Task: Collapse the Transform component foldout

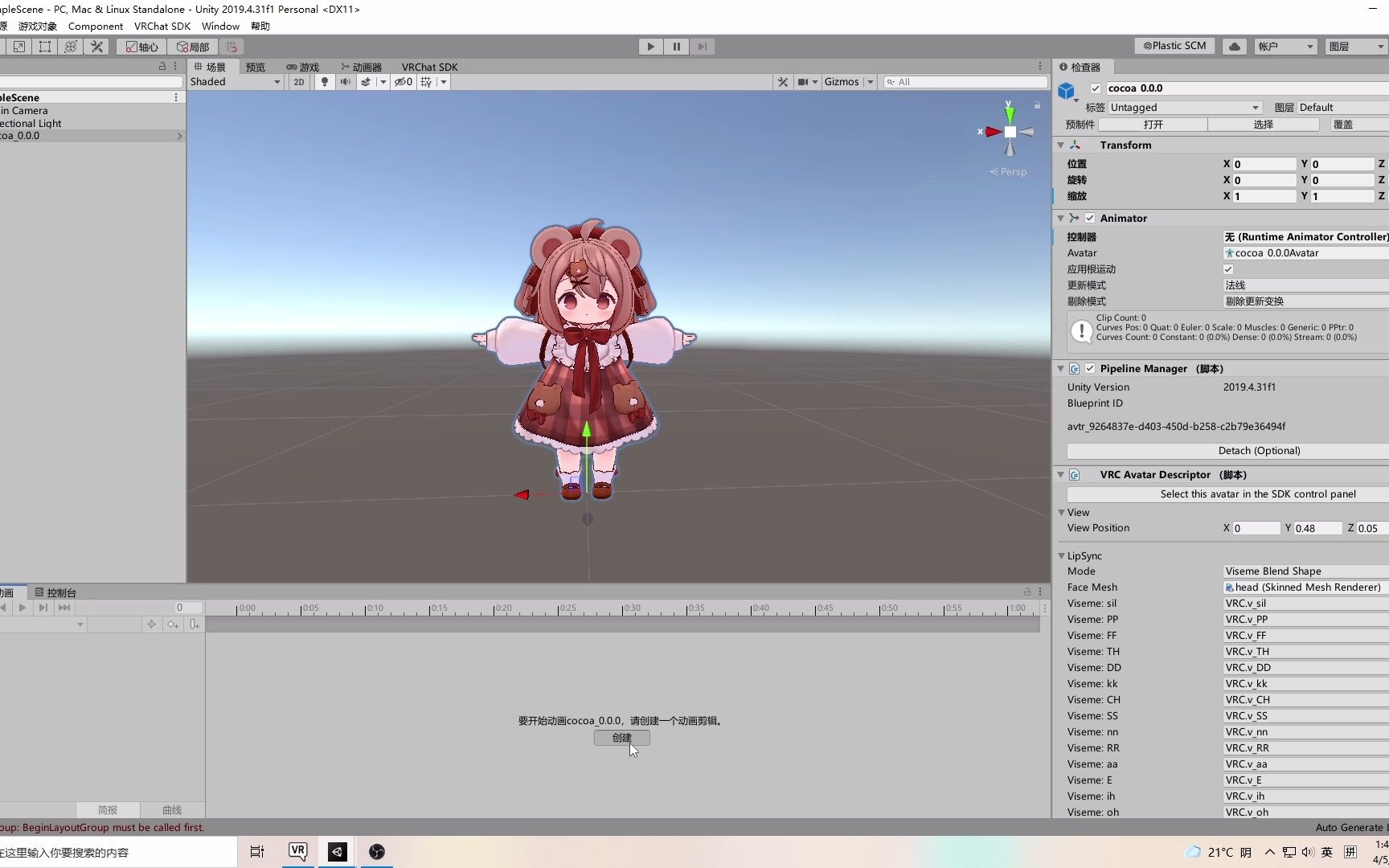Action: (1060, 145)
